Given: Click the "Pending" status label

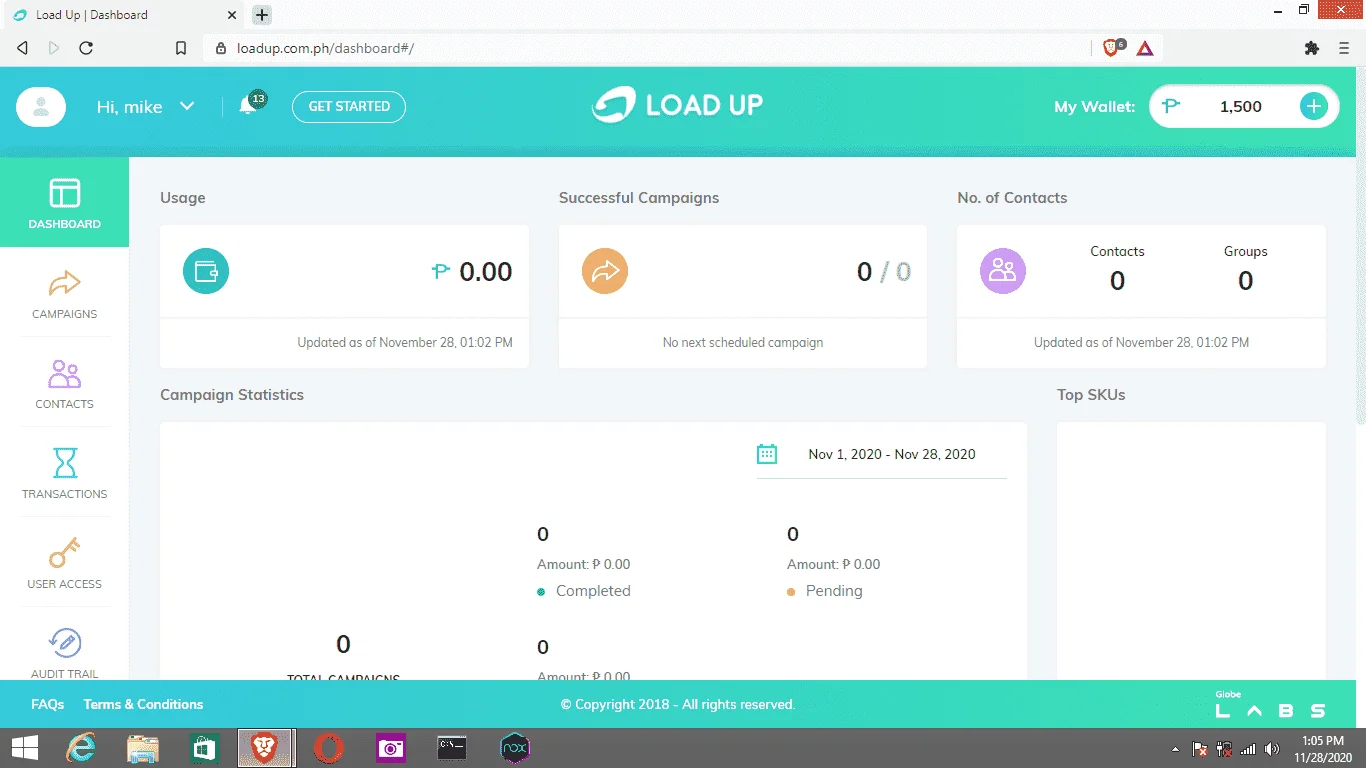Looking at the screenshot, I should 834,591.
